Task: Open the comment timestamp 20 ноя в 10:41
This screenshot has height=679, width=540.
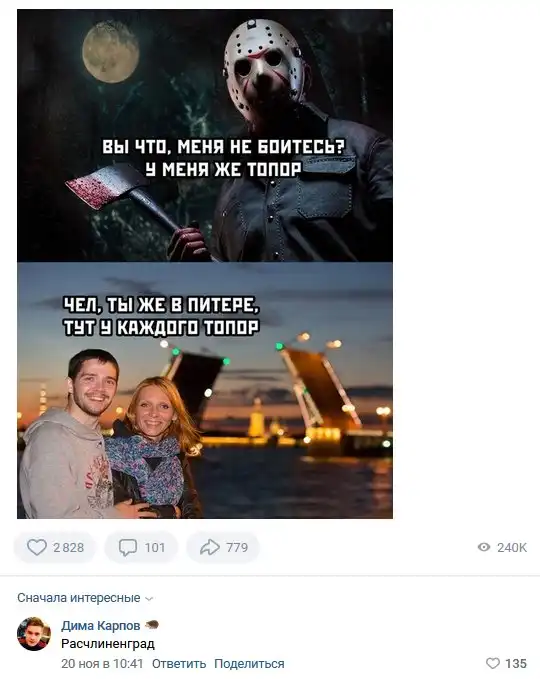Action: click(x=102, y=663)
